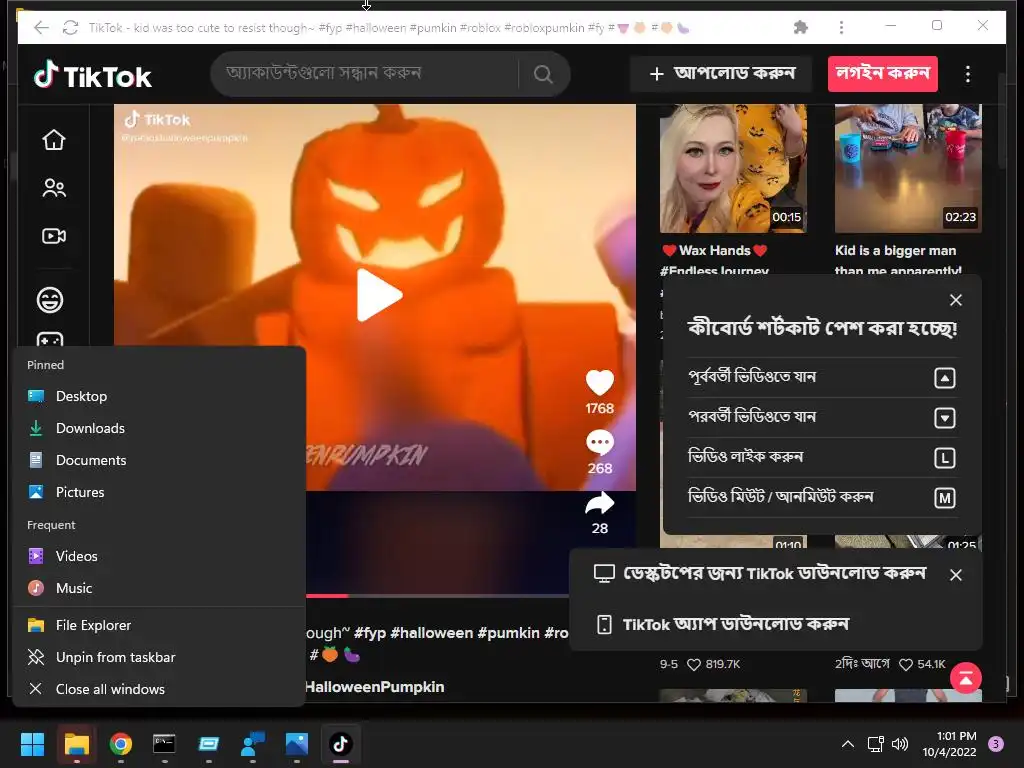Click the search magnifier icon

[543, 74]
